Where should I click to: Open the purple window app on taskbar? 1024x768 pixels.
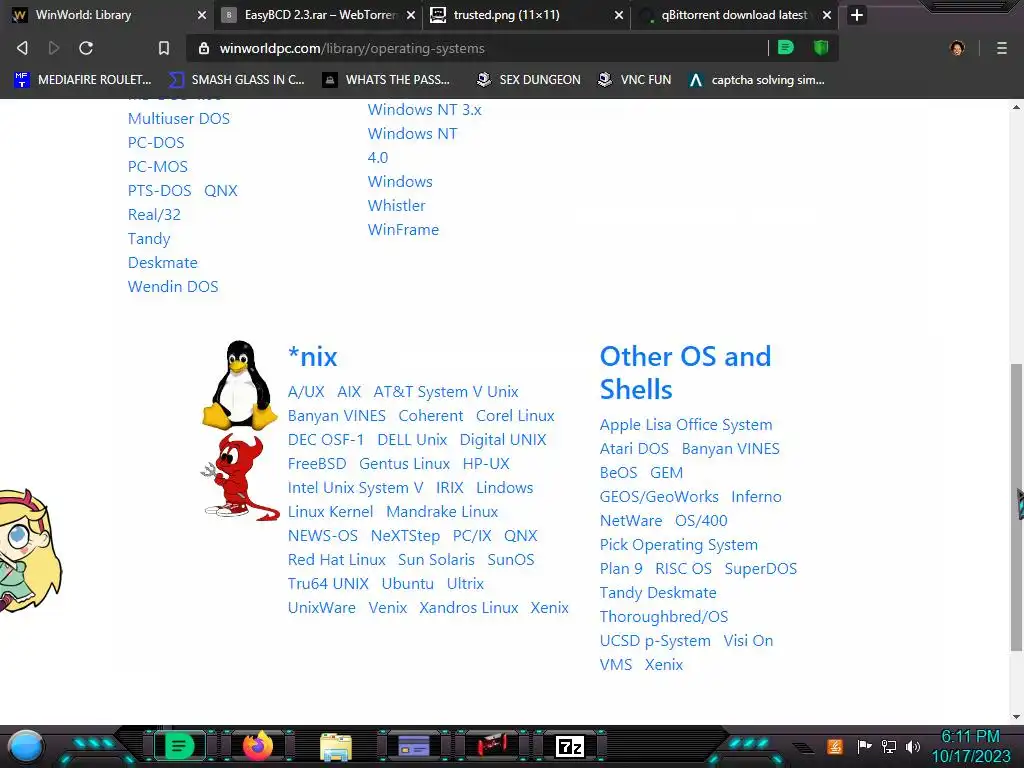[413, 746]
